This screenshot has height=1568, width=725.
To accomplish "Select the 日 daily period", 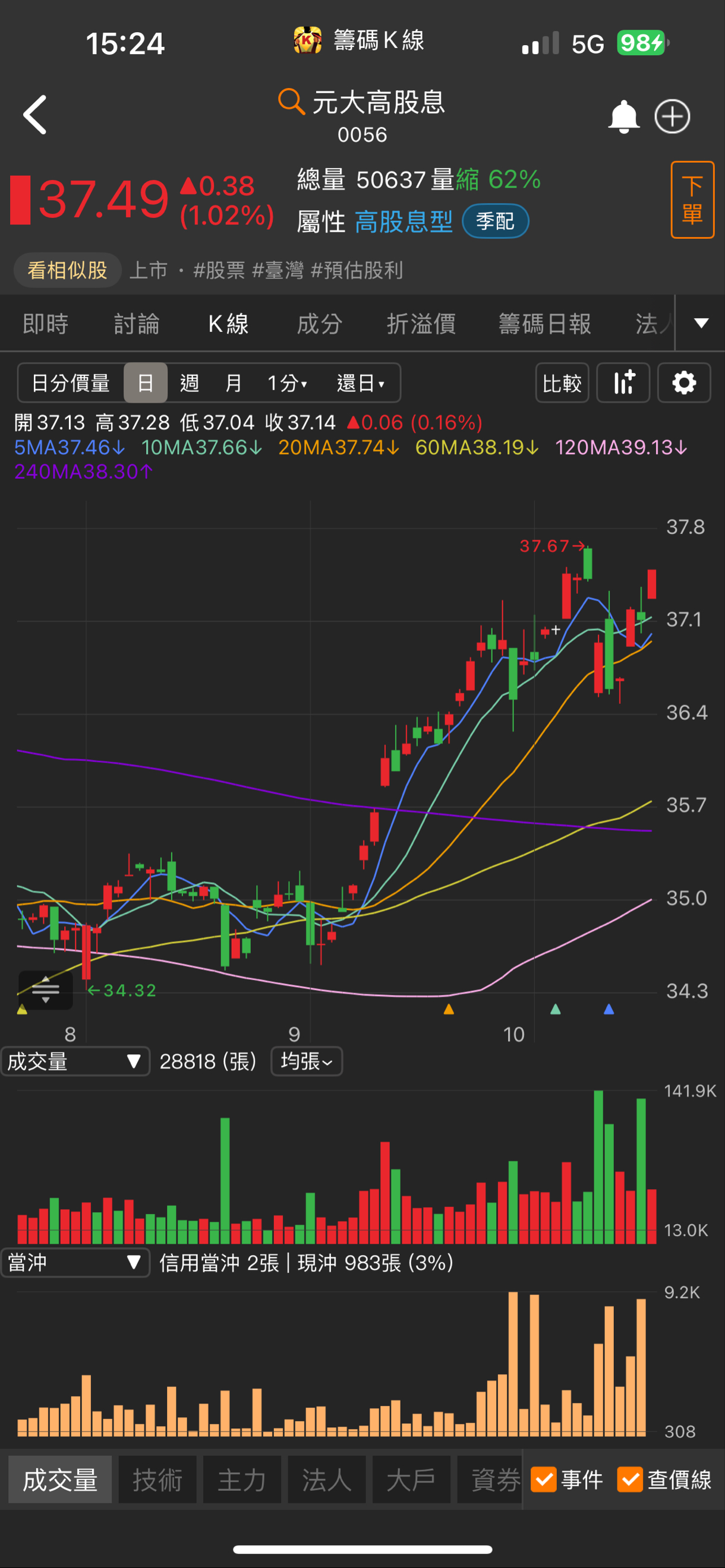I will click(x=146, y=383).
